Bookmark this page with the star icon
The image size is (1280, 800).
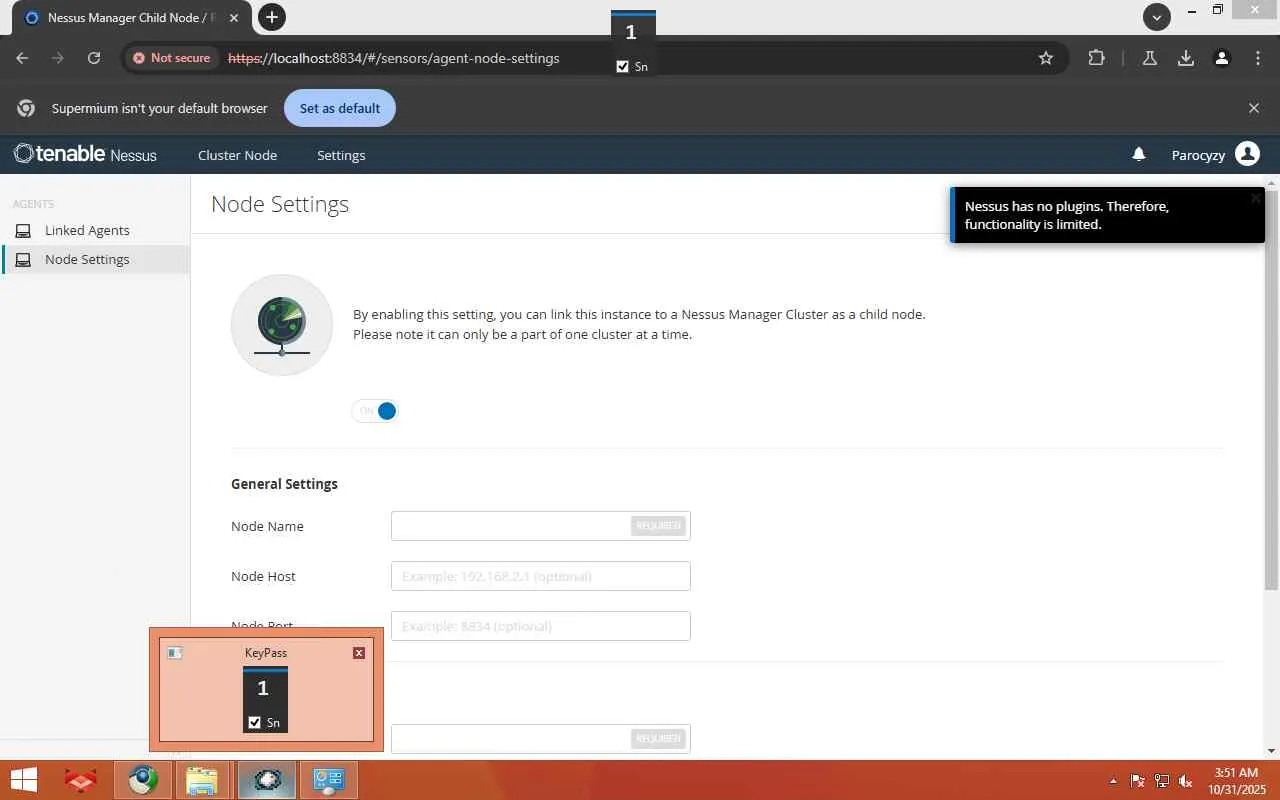point(1046,58)
